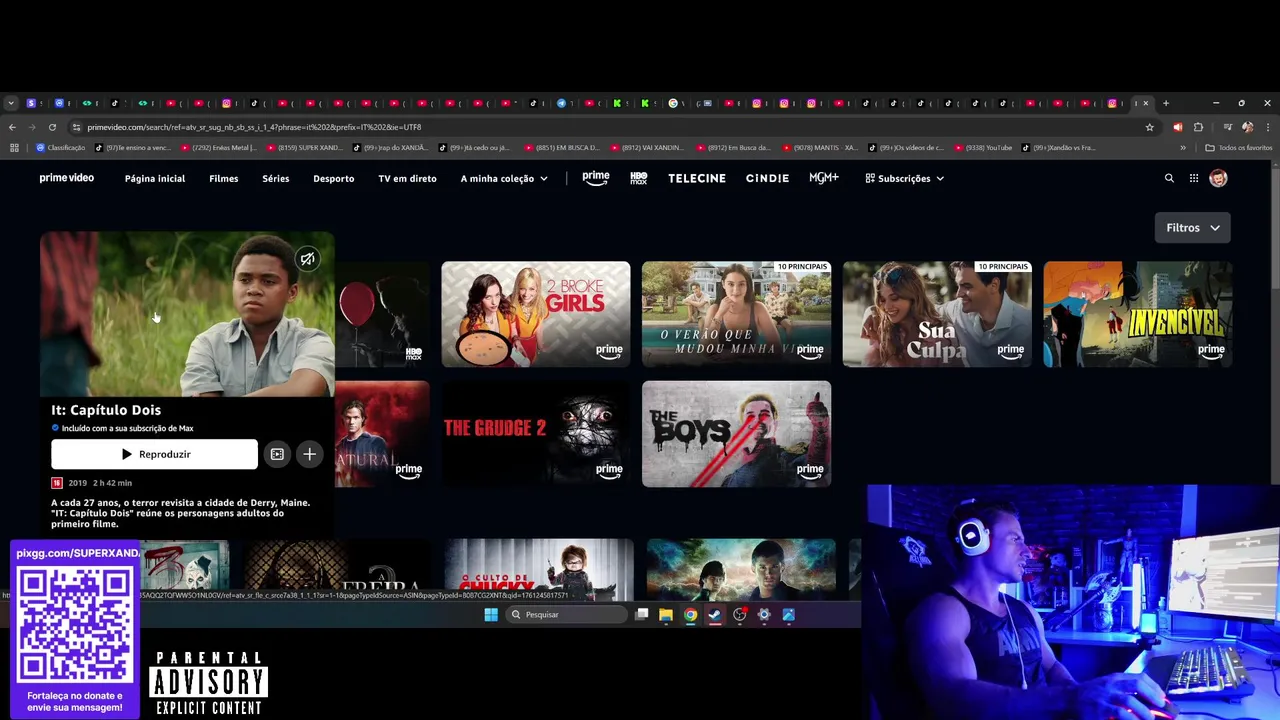Open the Windows Start menu
1280x720 pixels.
pyautogui.click(x=491, y=615)
